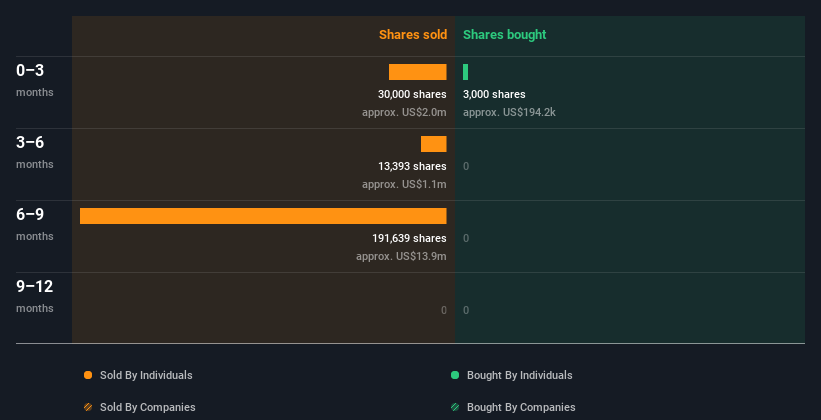
Task: Click the 30,000 shares value
Action: click(x=412, y=94)
